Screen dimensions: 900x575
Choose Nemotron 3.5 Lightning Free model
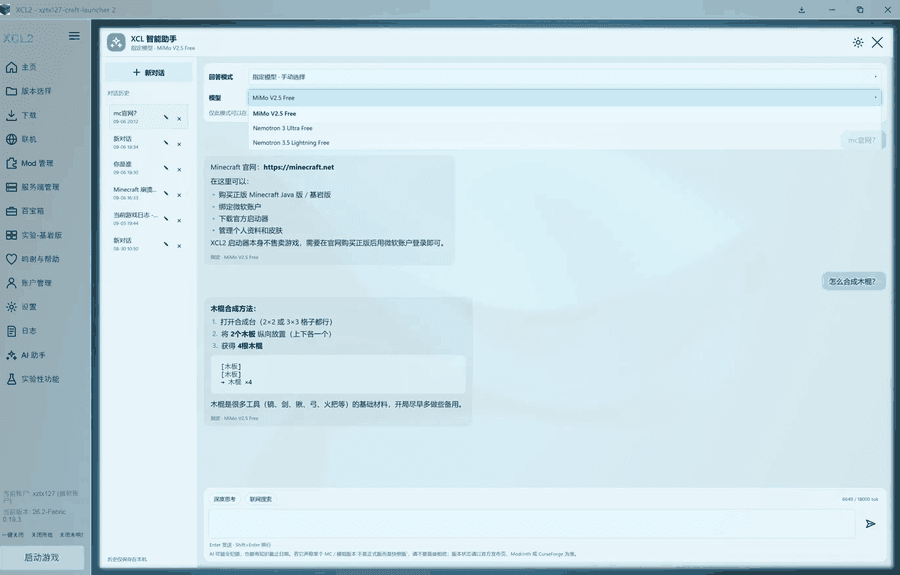[565, 142]
